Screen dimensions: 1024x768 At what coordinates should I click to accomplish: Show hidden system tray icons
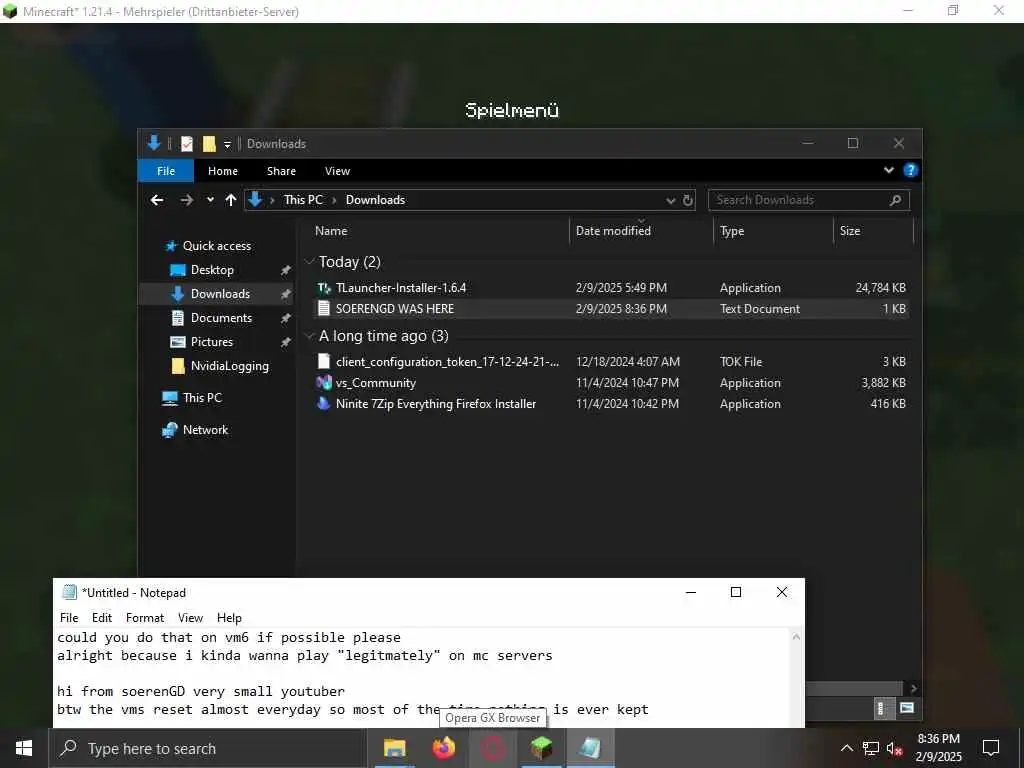tap(846, 748)
